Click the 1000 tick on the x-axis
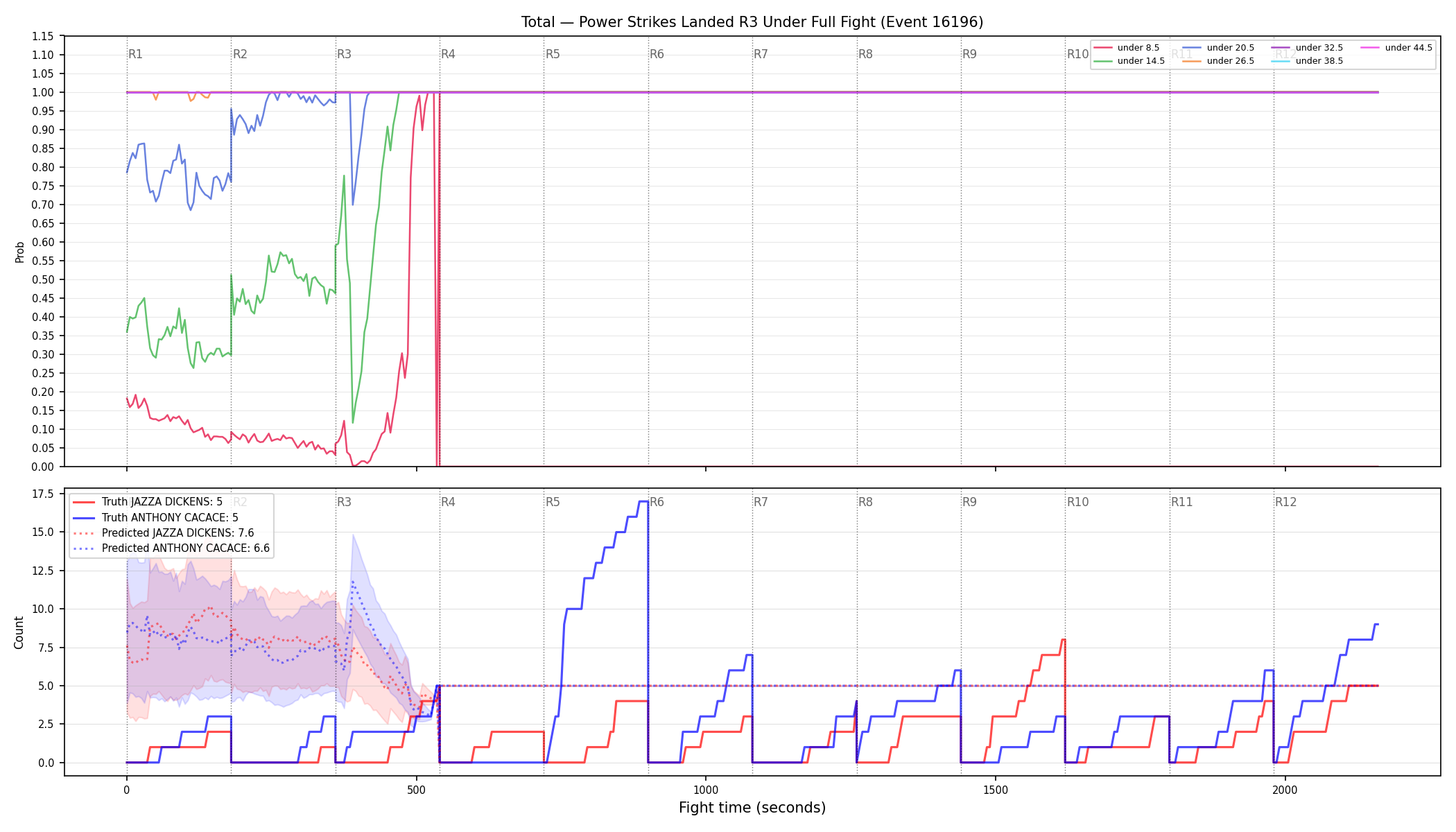Image resolution: width=1456 pixels, height=832 pixels. point(706,790)
